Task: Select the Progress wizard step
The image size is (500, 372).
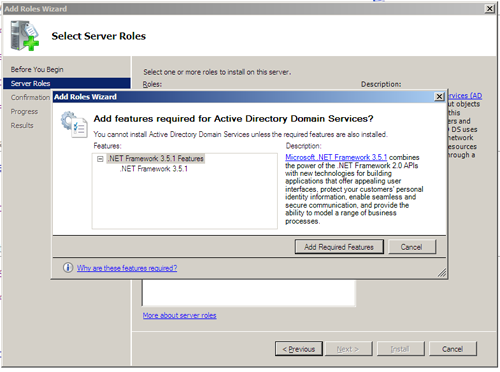Action: tap(24, 112)
